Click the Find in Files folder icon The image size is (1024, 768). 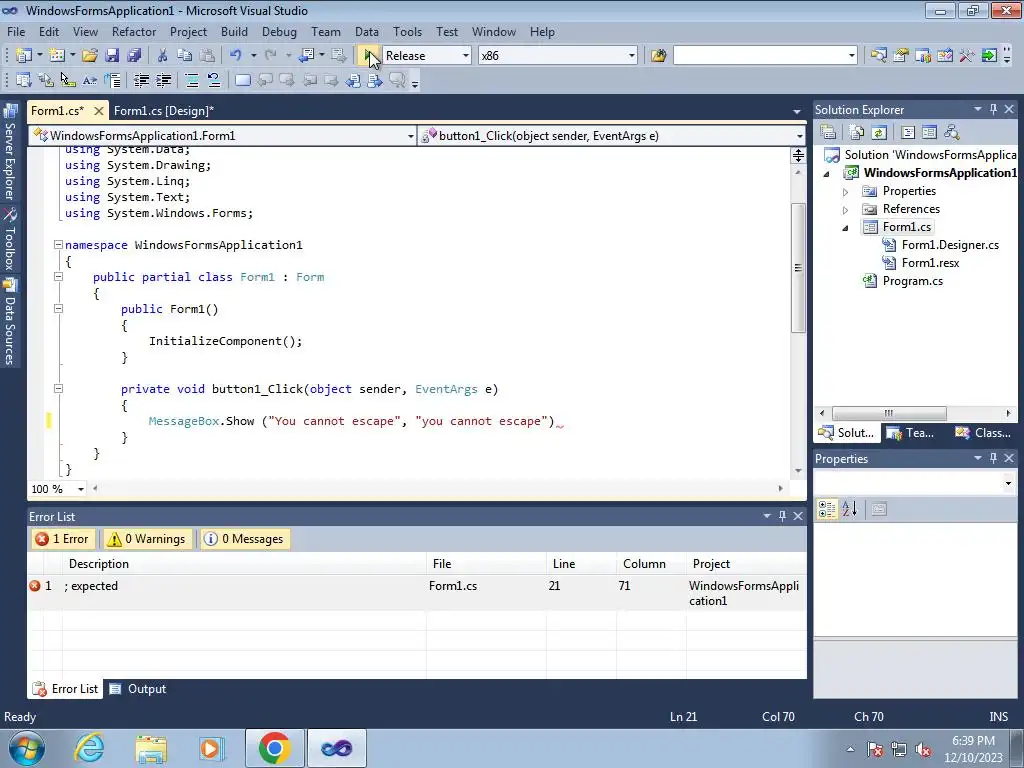pos(658,56)
